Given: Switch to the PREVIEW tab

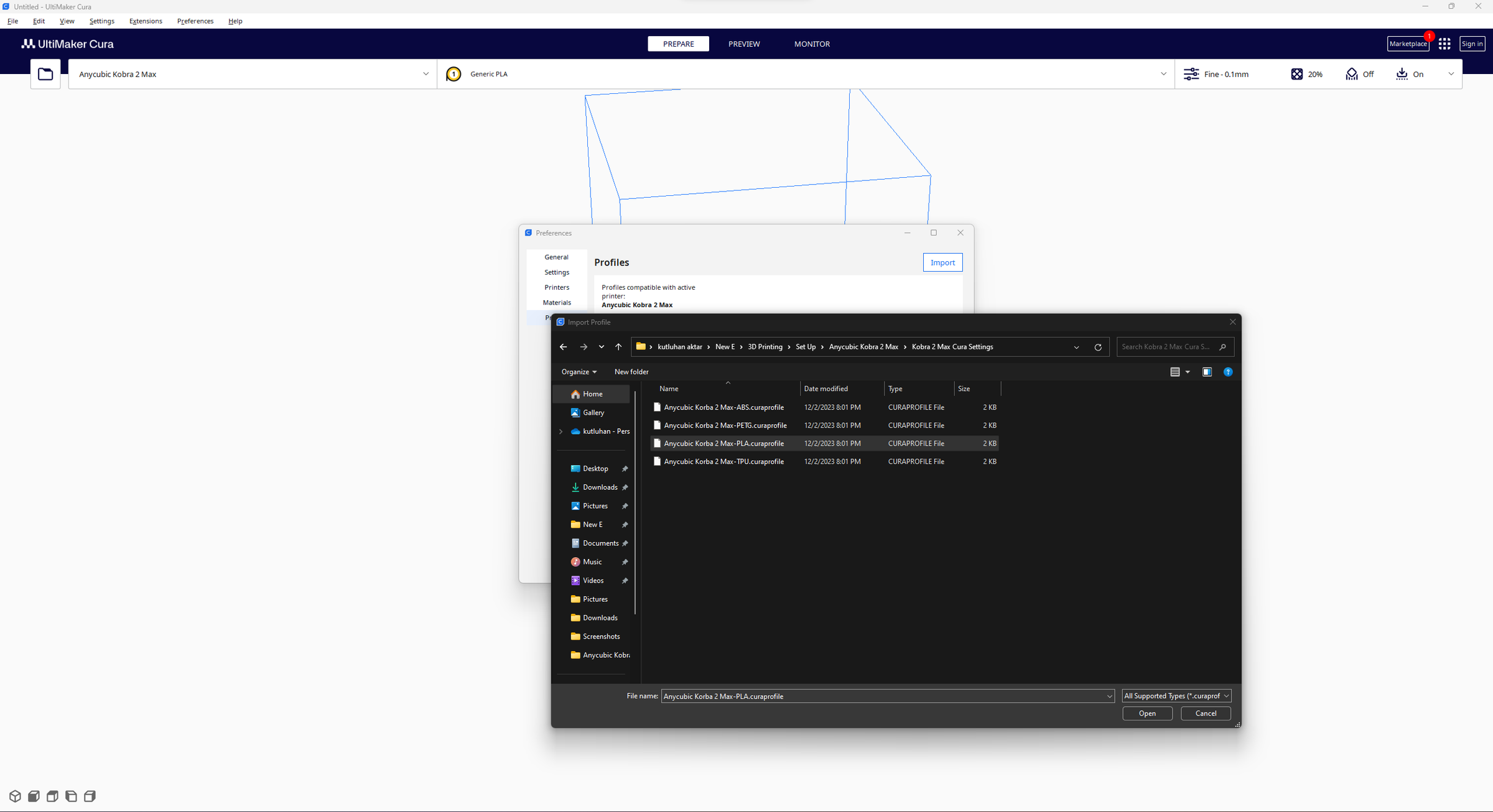Looking at the screenshot, I should pos(744,44).
